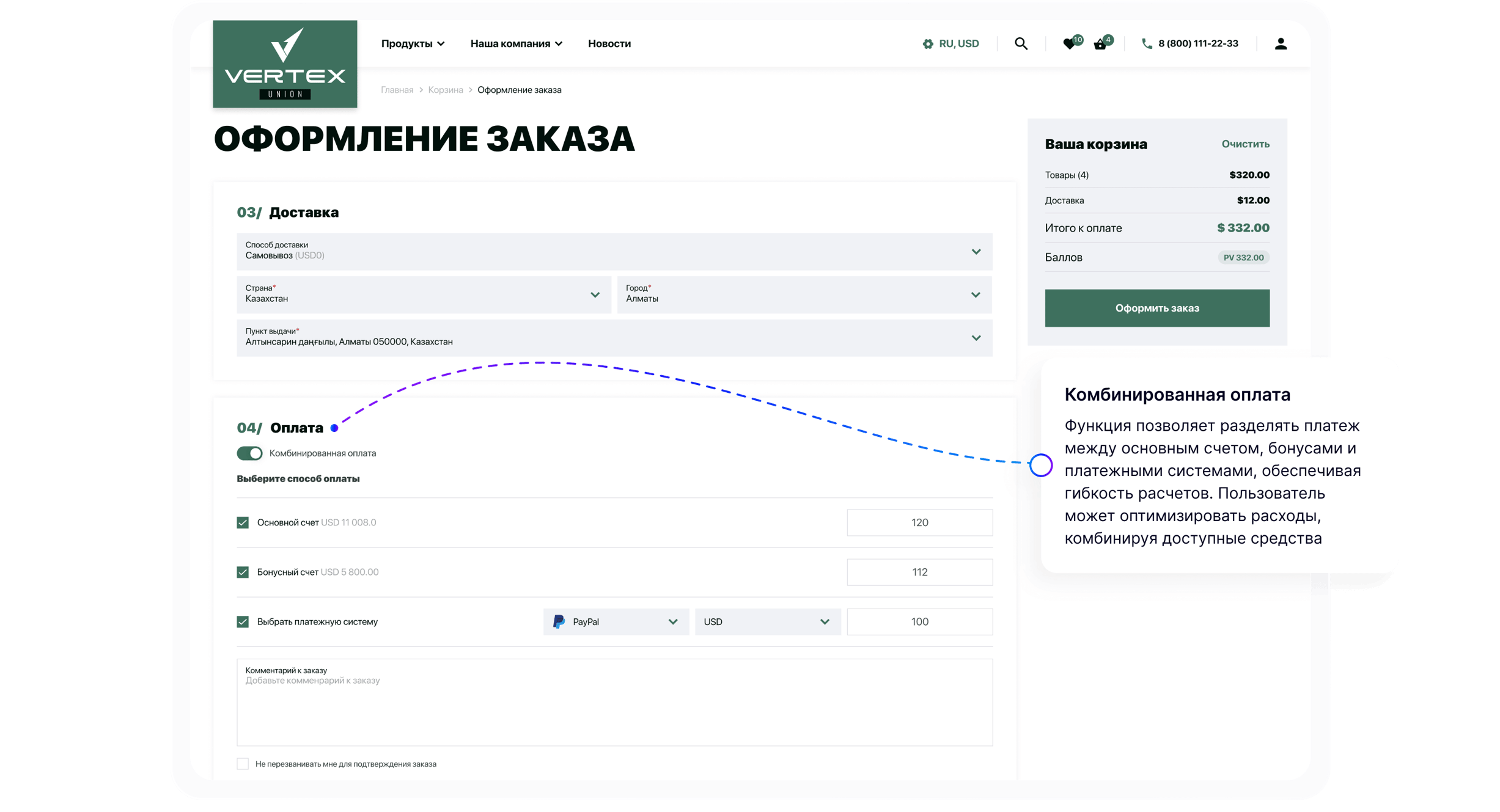This screenshot has height=812, width=1500.
Task: Enable 'Не перезванивать мне для подтверждения заказа'
Action: tap(243, 763)
